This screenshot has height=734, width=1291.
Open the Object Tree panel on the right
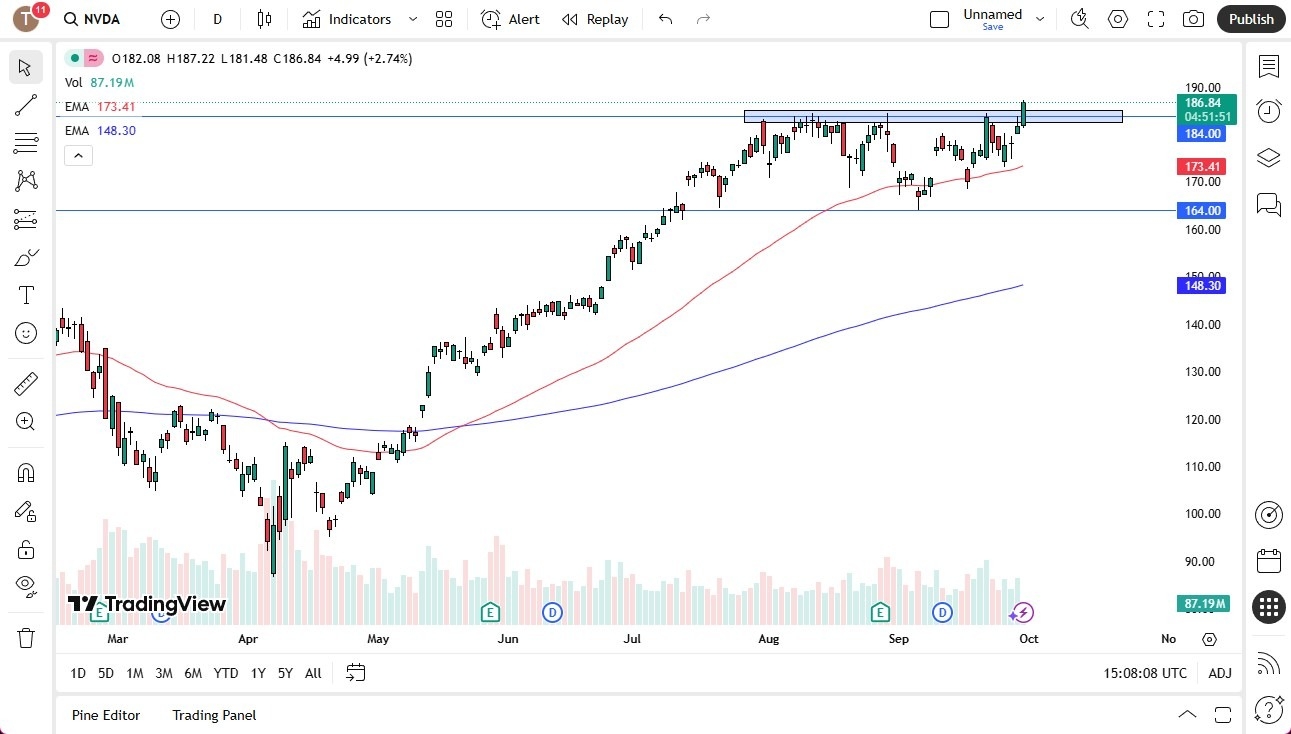click(1268, 157)
